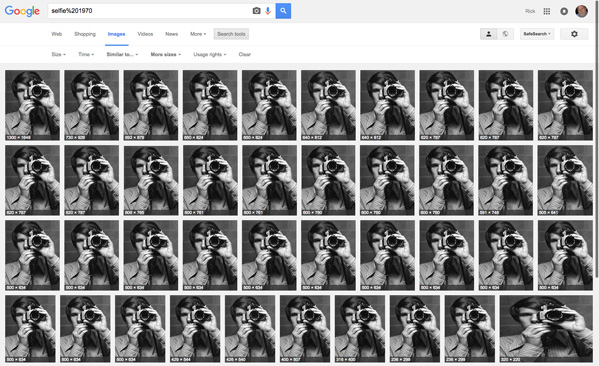599x366 pixels.
Task: Open the Time filter dropdown
Action: (86, 54)
